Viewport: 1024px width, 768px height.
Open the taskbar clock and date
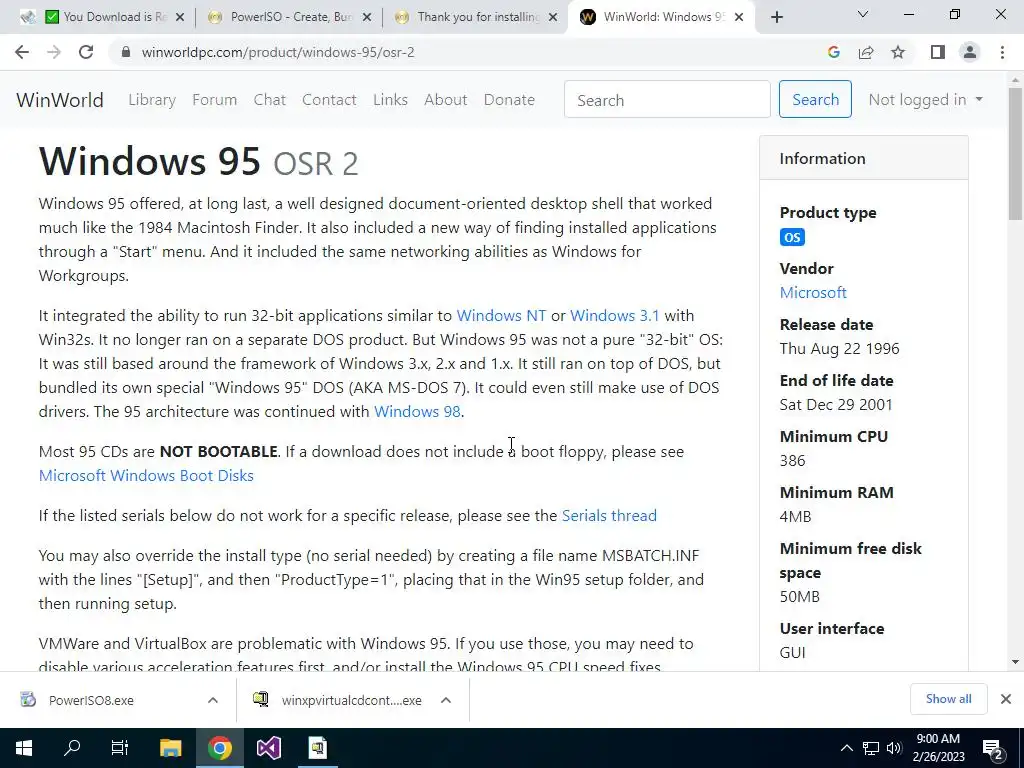pos(938,748)
